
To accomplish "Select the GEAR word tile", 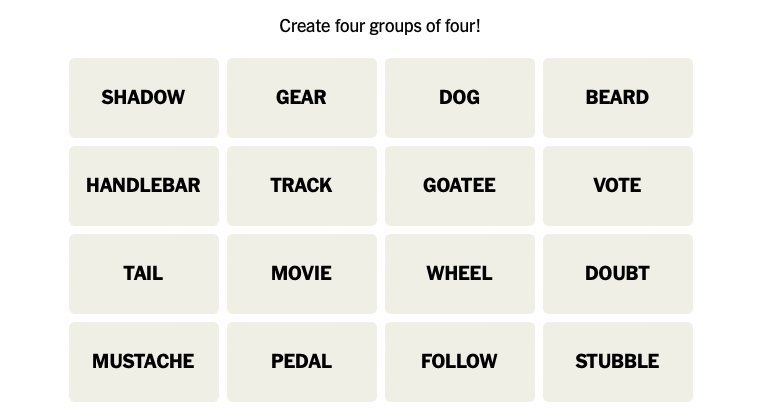I will [302, 98].
